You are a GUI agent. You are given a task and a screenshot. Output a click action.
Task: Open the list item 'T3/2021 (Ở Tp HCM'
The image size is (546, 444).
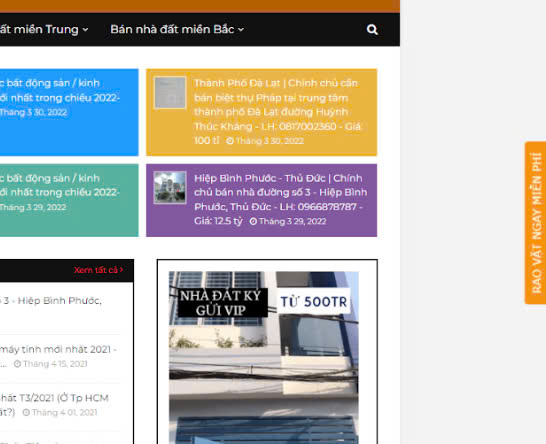click(x=54, y=398)
